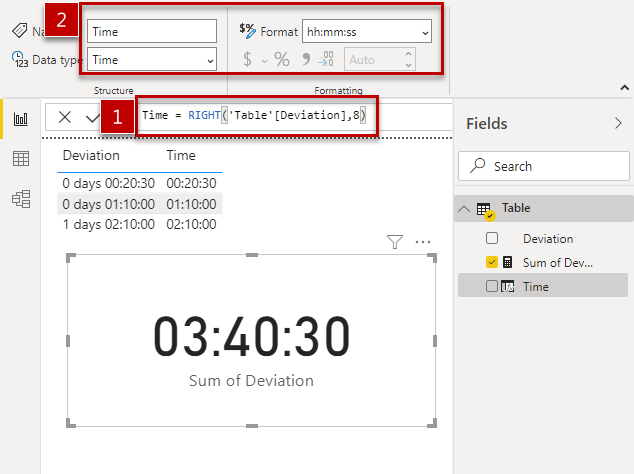Collapse the Table group chevron
Screen dimensions: 634x474
(464, 209)
